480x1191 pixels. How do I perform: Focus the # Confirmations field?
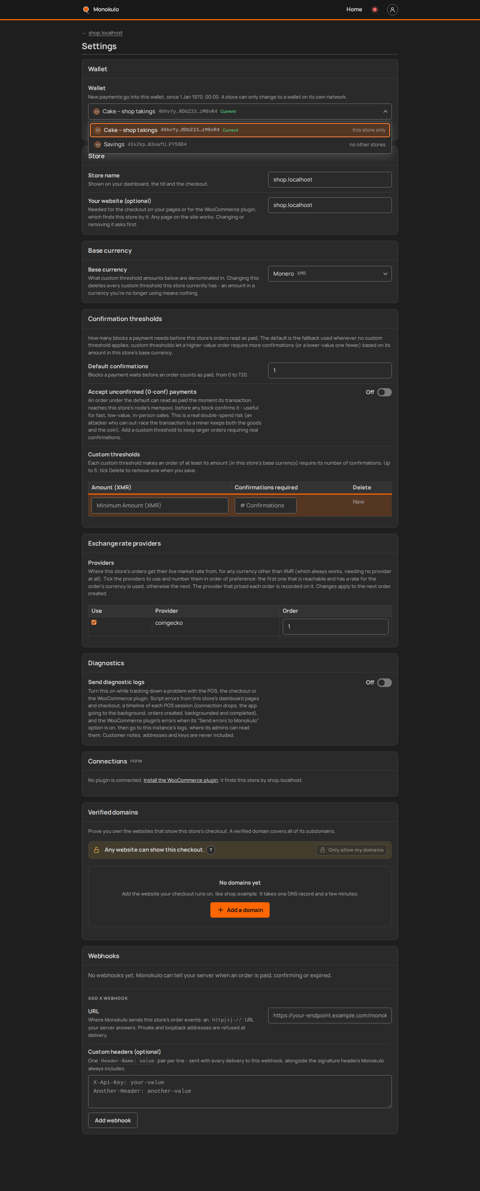tap(265, 505)
